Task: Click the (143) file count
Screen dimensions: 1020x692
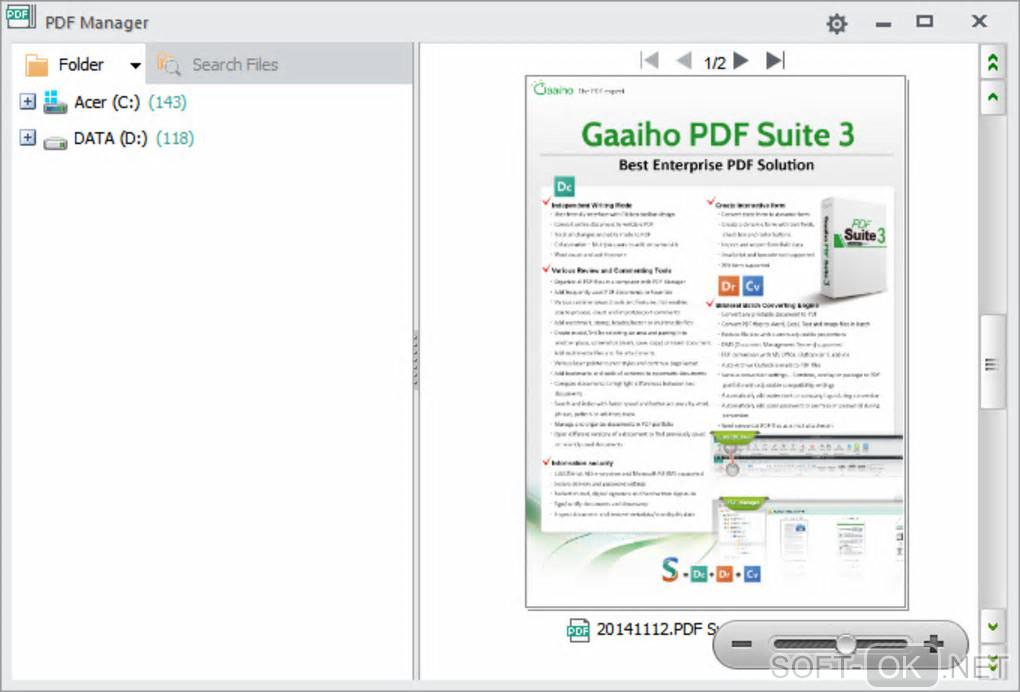Action: pos(167,102)
